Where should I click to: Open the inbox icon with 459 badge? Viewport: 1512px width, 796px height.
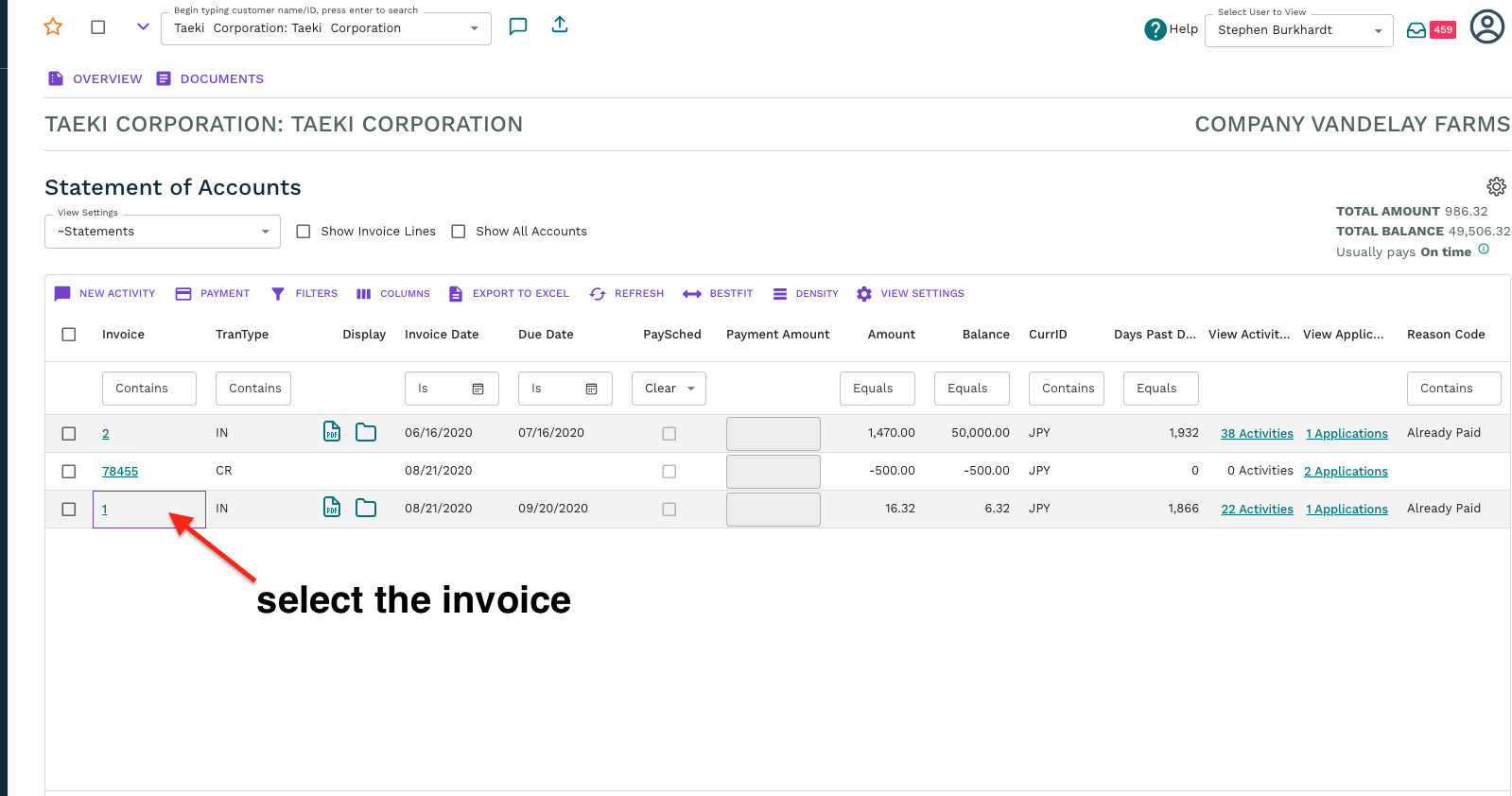[1416, 30]
